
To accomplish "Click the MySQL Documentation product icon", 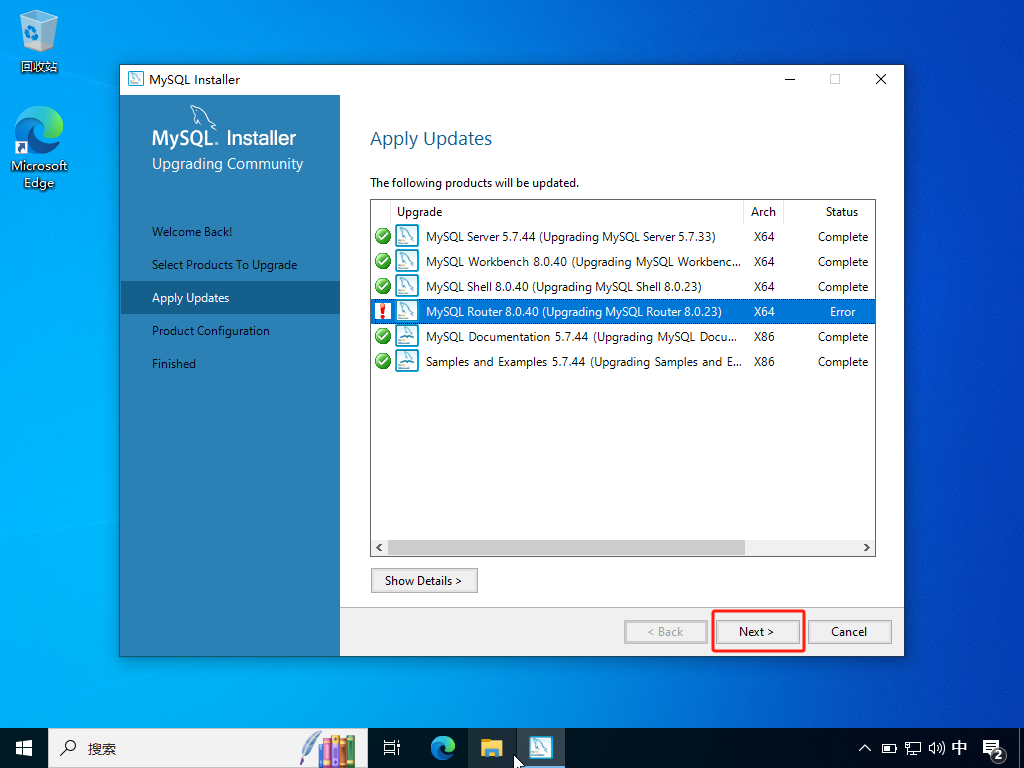I will pos(407,337).
